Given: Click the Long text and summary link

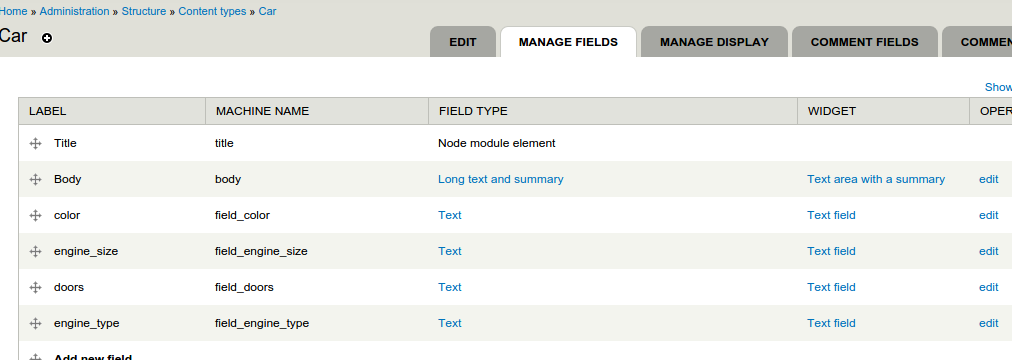Looking at the screenshot, I should tap(500, 179).
